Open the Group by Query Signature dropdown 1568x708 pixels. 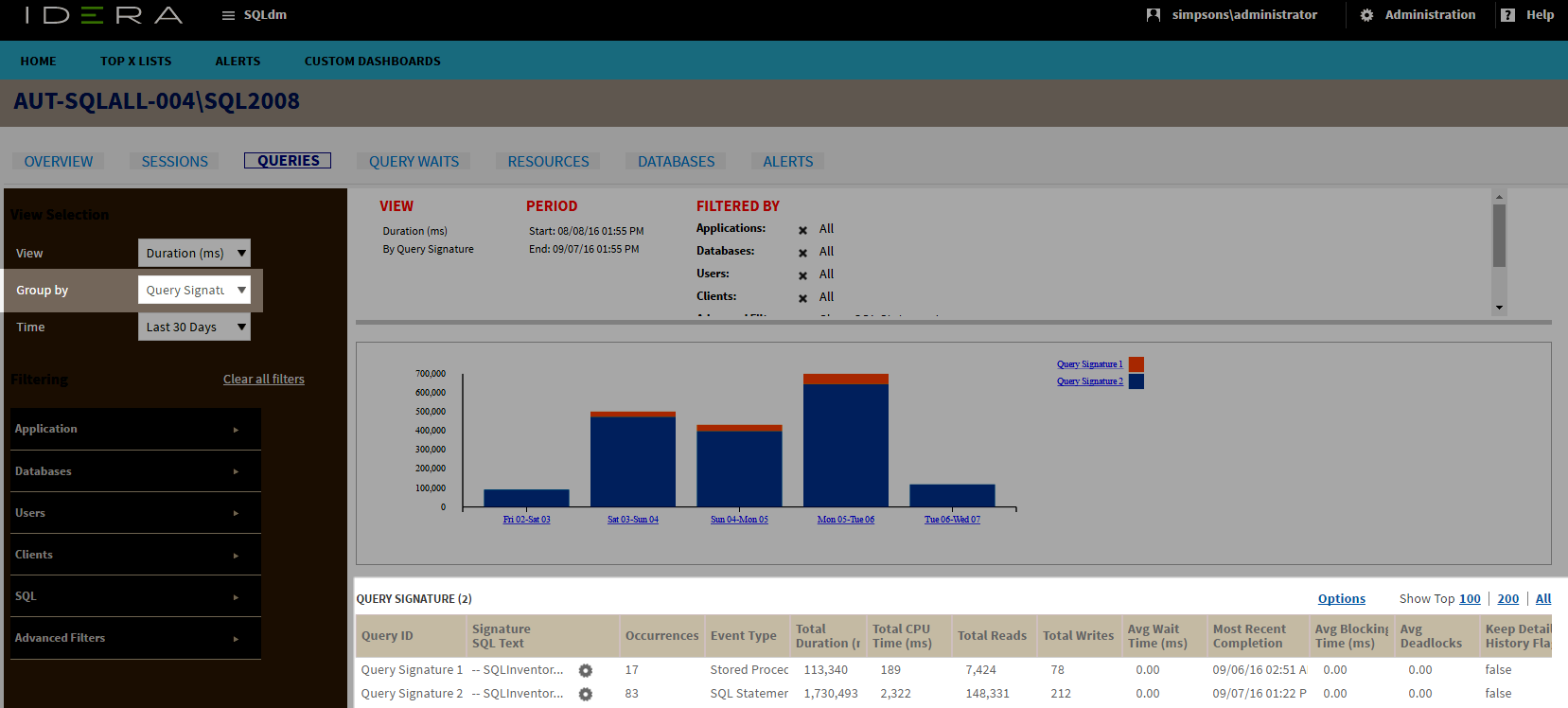(x=194, y=290)
